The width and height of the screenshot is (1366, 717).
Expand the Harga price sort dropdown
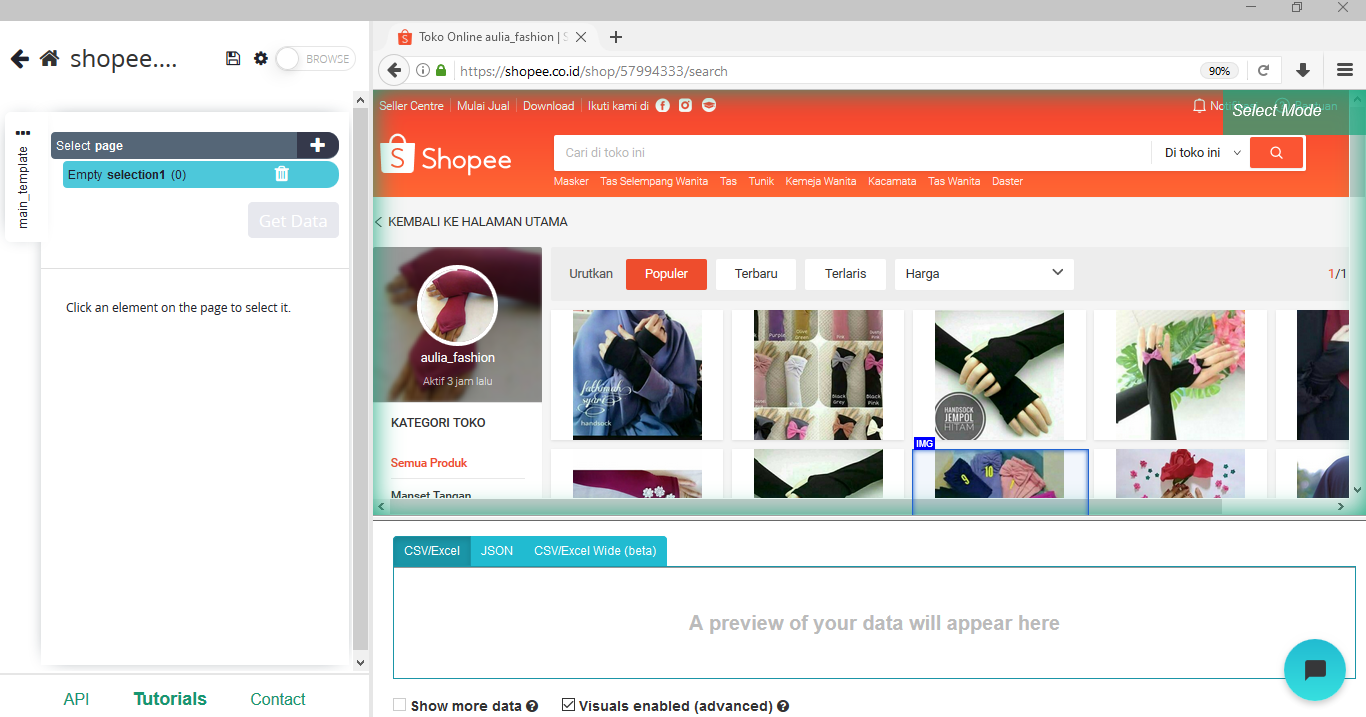point(984,274)
